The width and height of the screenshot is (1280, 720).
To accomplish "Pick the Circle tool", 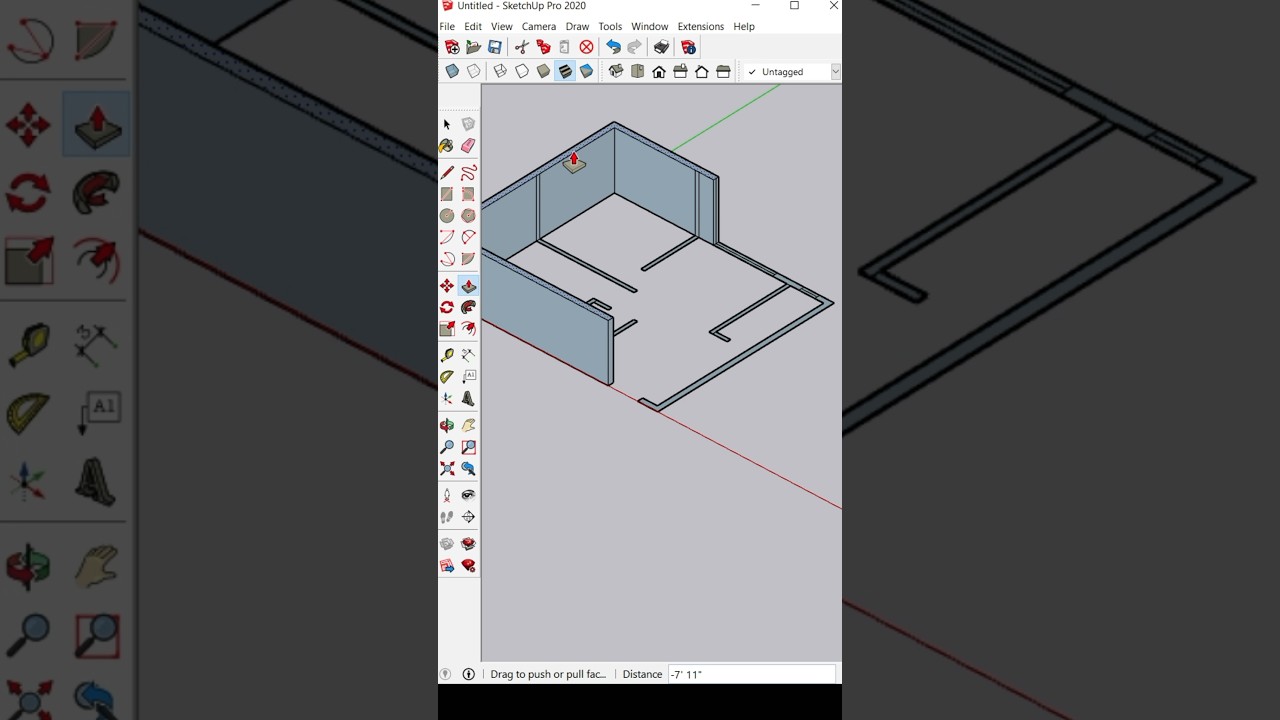I will [x=447, y=216].
